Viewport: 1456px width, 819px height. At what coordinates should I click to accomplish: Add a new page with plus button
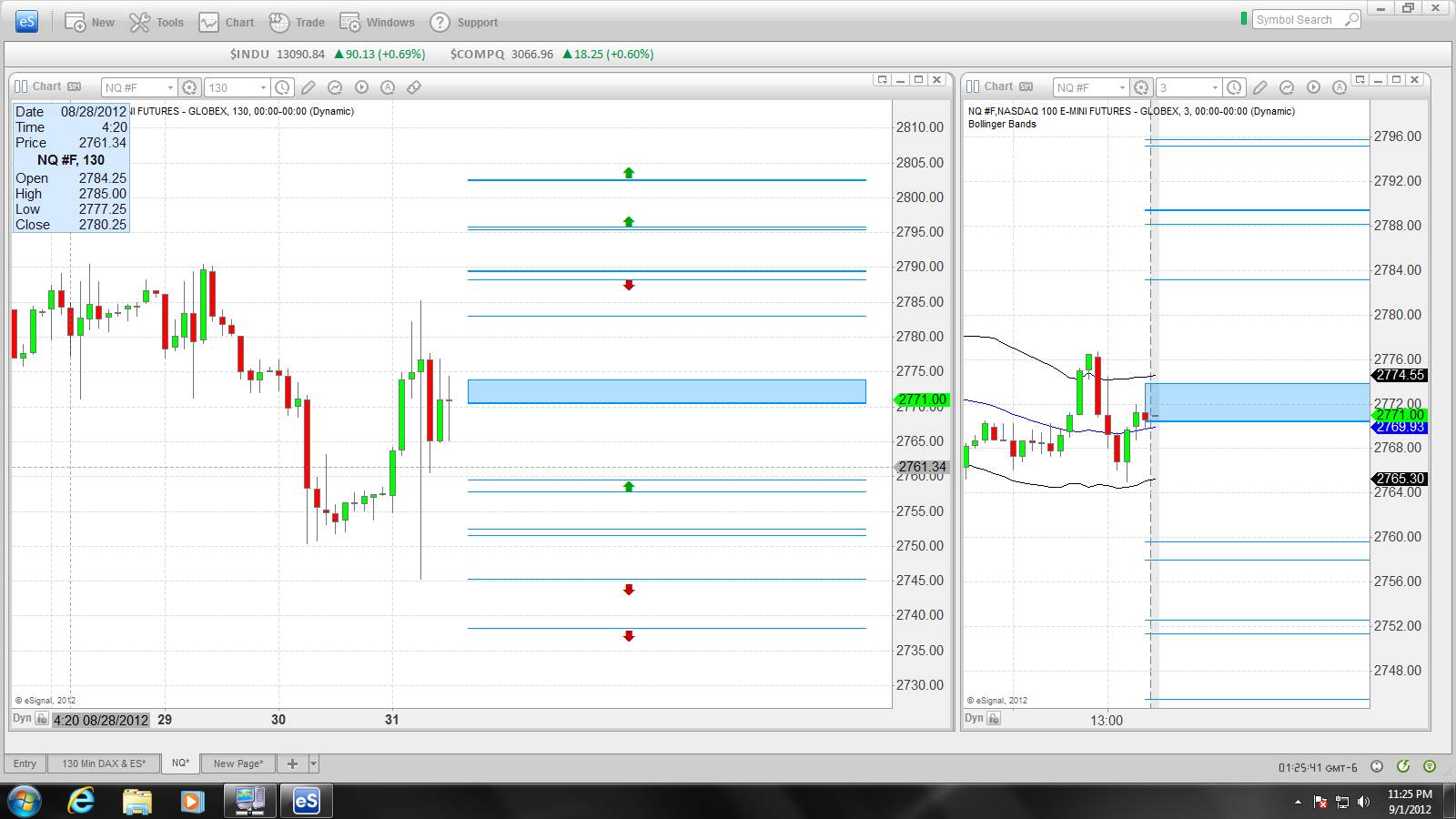click(292, 763)
